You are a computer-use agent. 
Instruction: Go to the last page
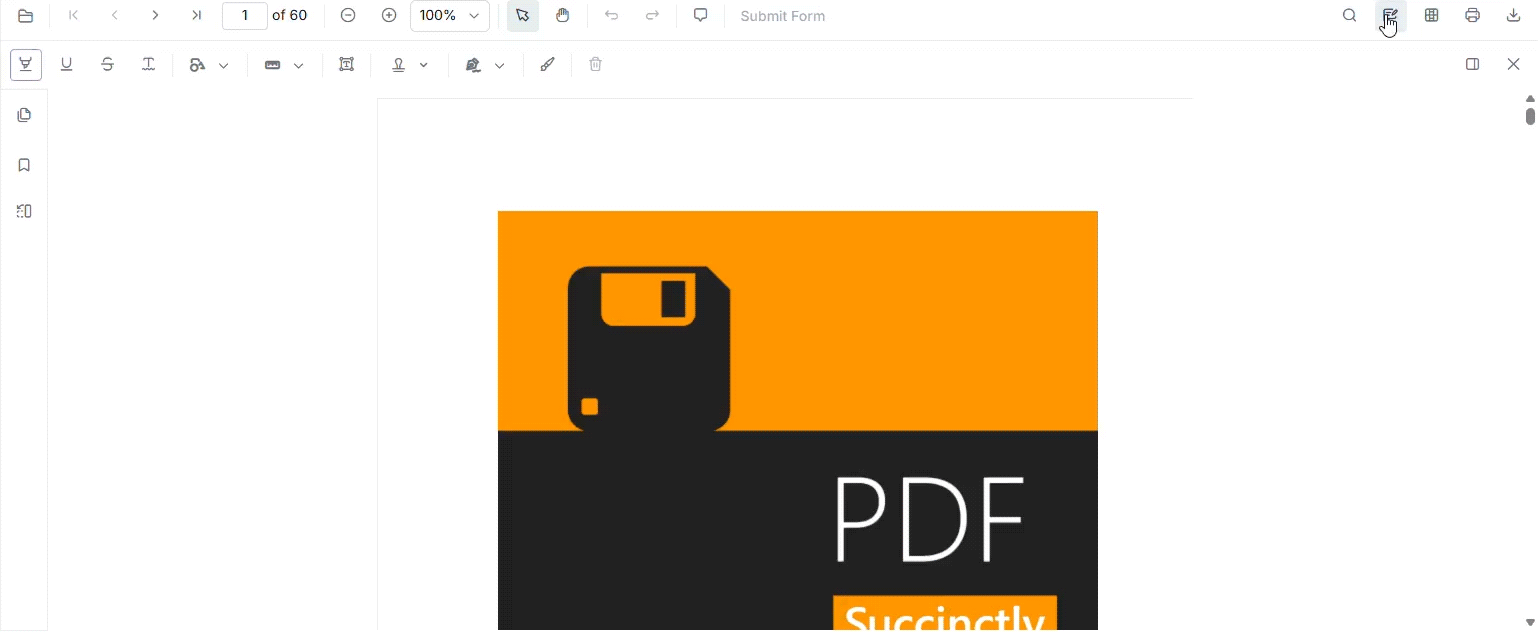click(196, 15)
